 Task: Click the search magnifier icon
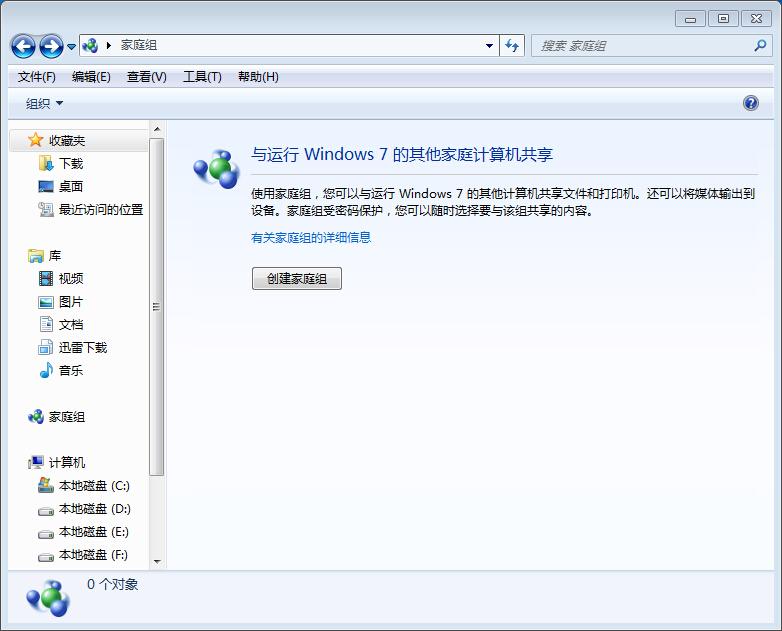click(x=760, y=46)
